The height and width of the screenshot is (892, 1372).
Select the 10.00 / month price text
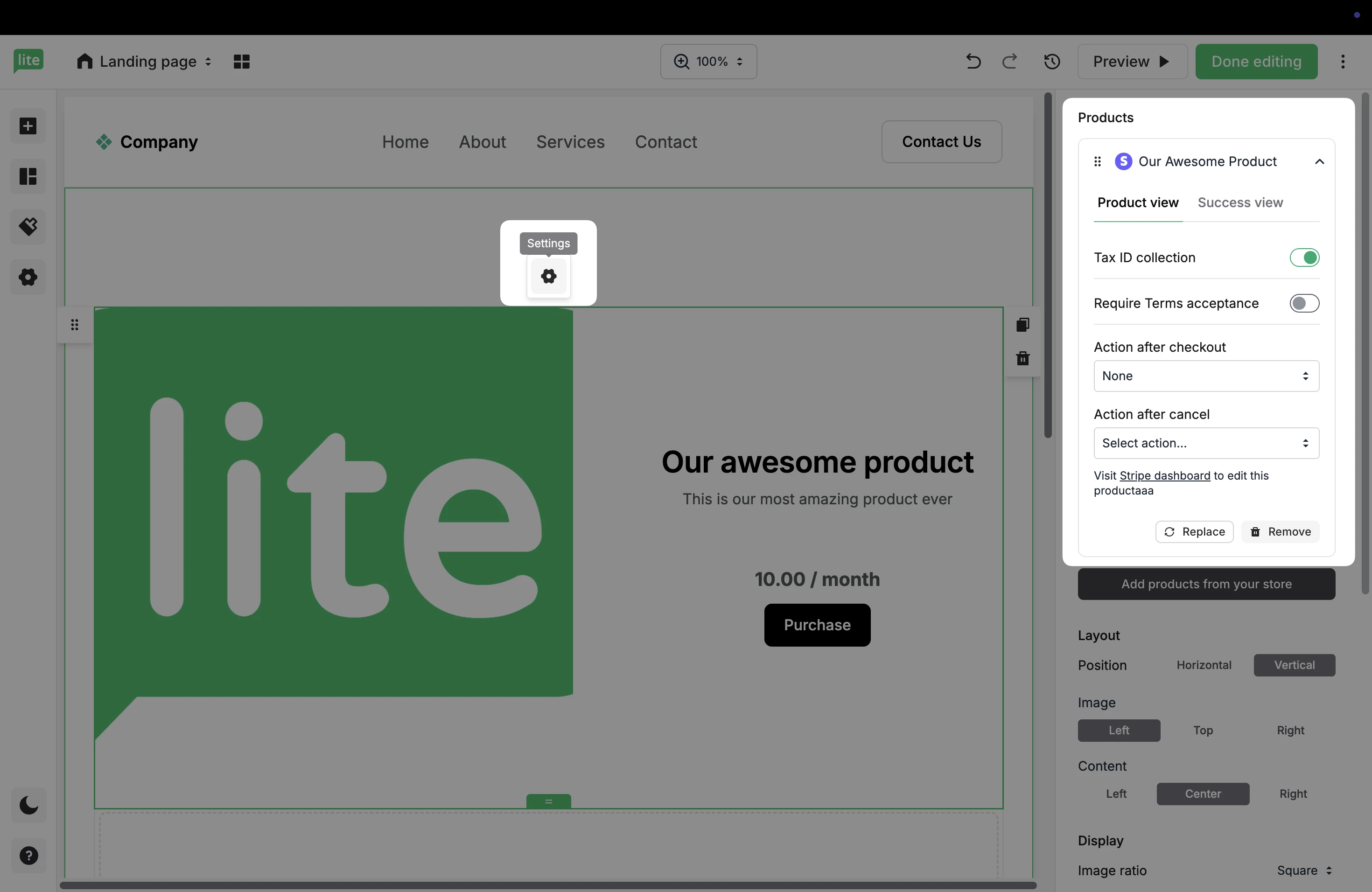[817, 579]
